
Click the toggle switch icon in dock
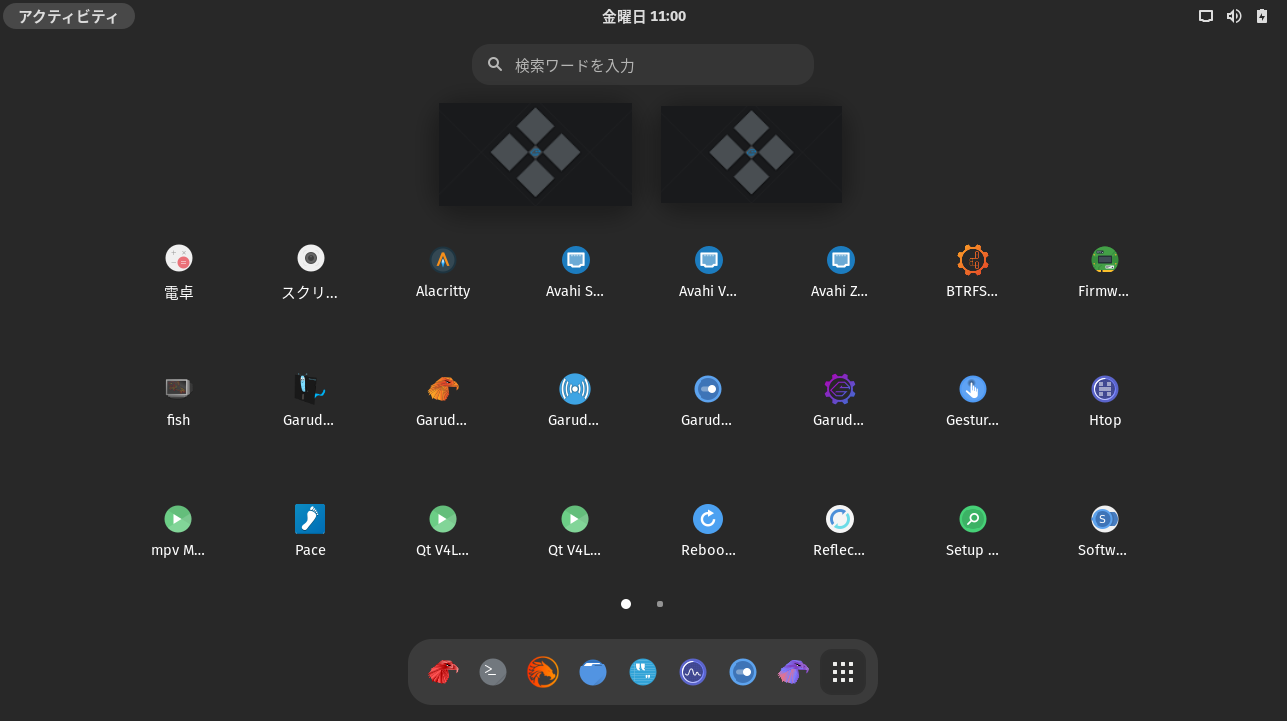coord(743,672)
